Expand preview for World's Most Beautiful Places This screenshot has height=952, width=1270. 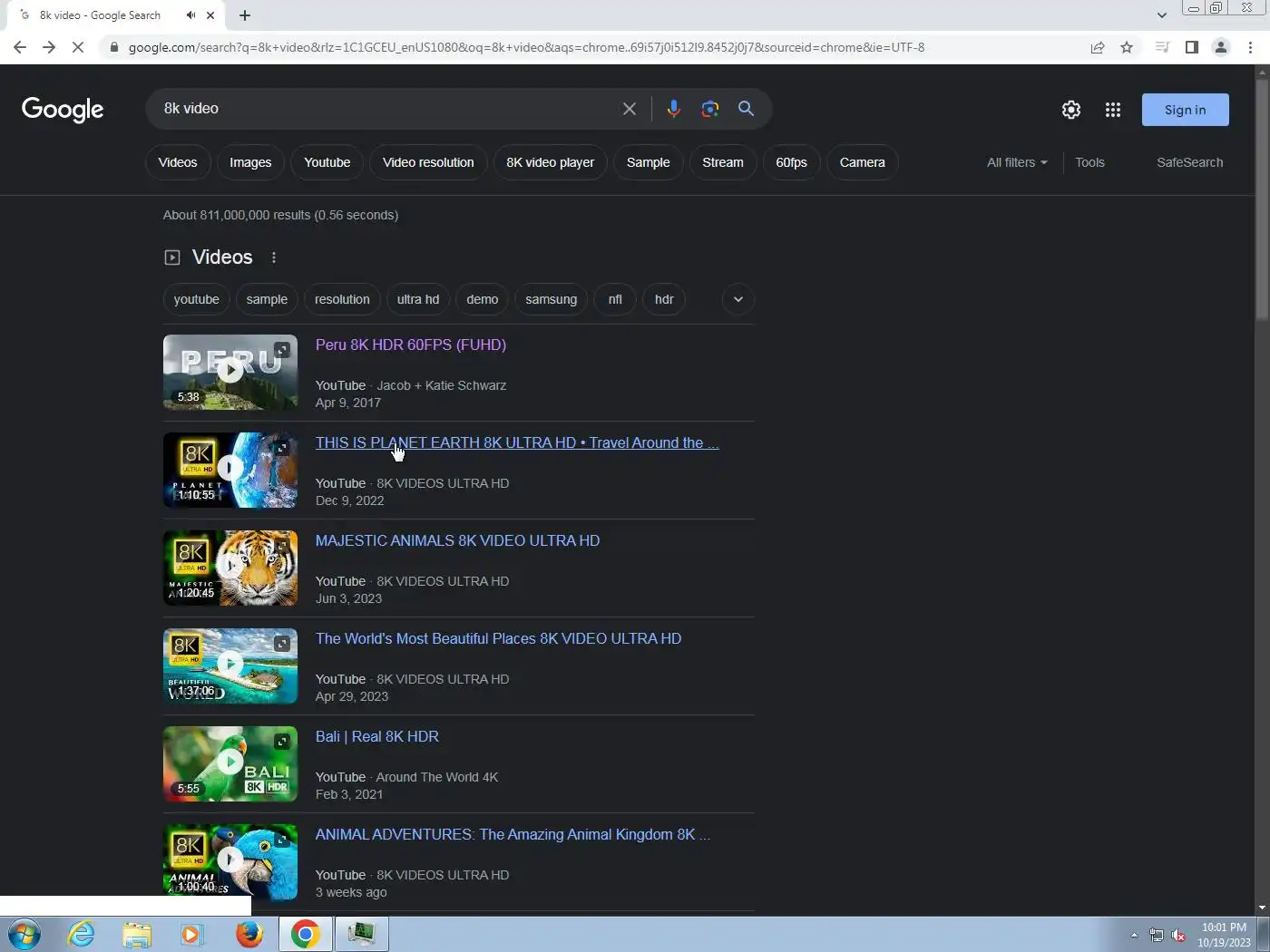pos(282,643)
